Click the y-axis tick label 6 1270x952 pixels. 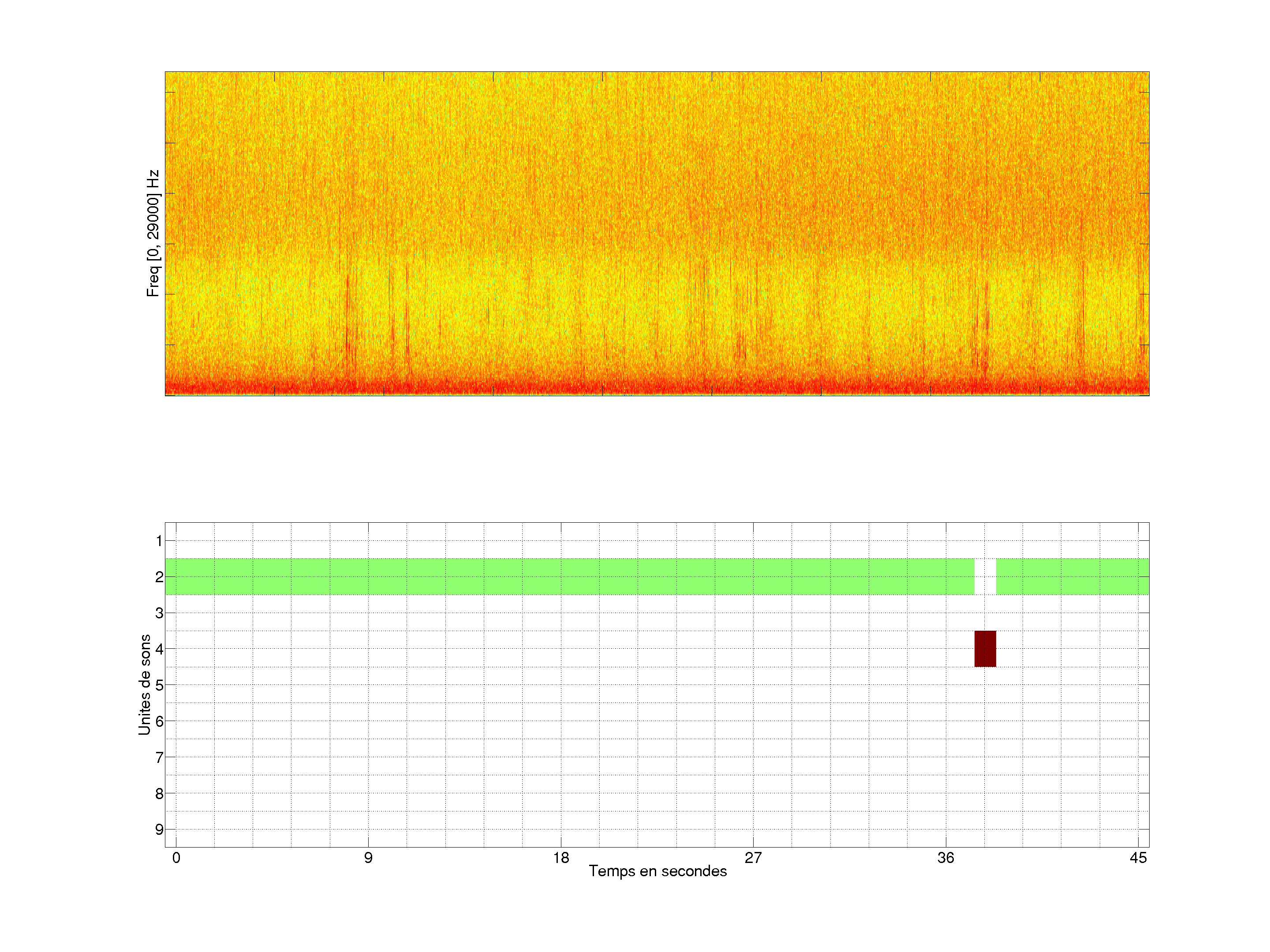159,721
